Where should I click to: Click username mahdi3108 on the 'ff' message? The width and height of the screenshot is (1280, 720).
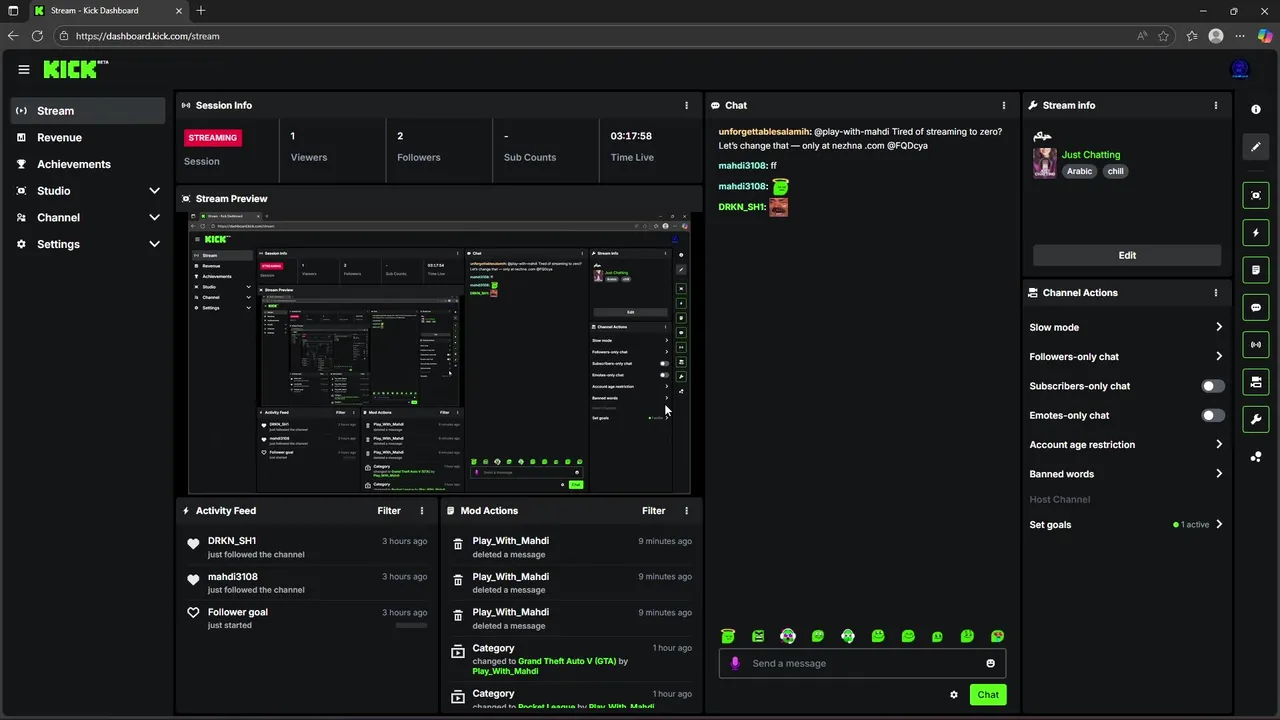click(742, 166)
